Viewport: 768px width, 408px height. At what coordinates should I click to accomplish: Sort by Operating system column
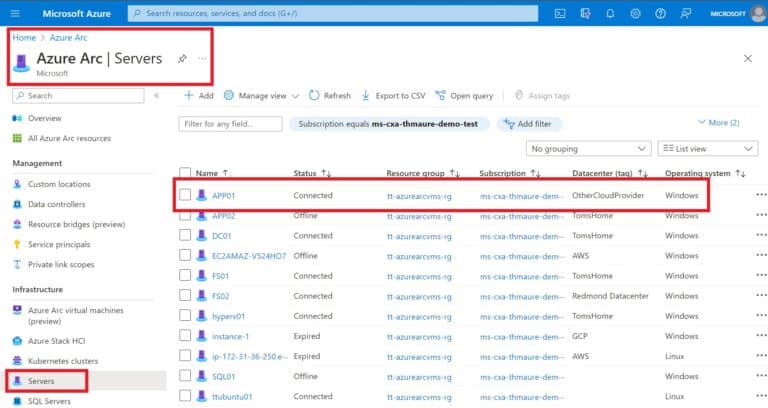pyautogui.click(x=741, y=173)
